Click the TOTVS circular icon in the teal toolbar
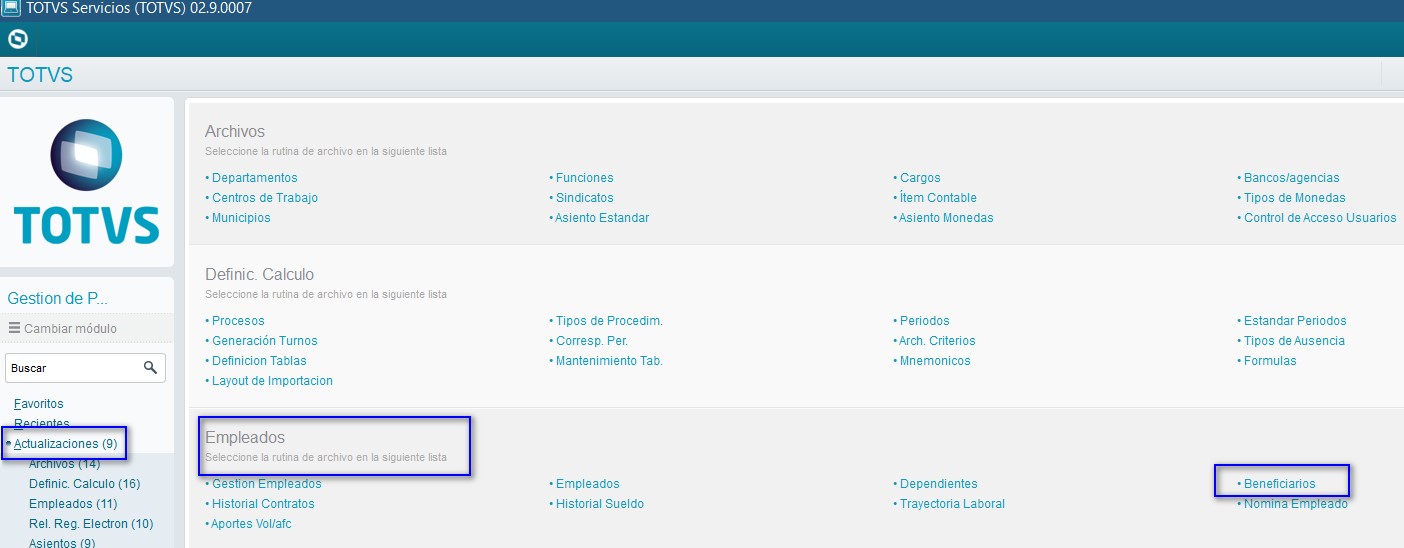This screenshot has height=548, width=1404. 17,40
